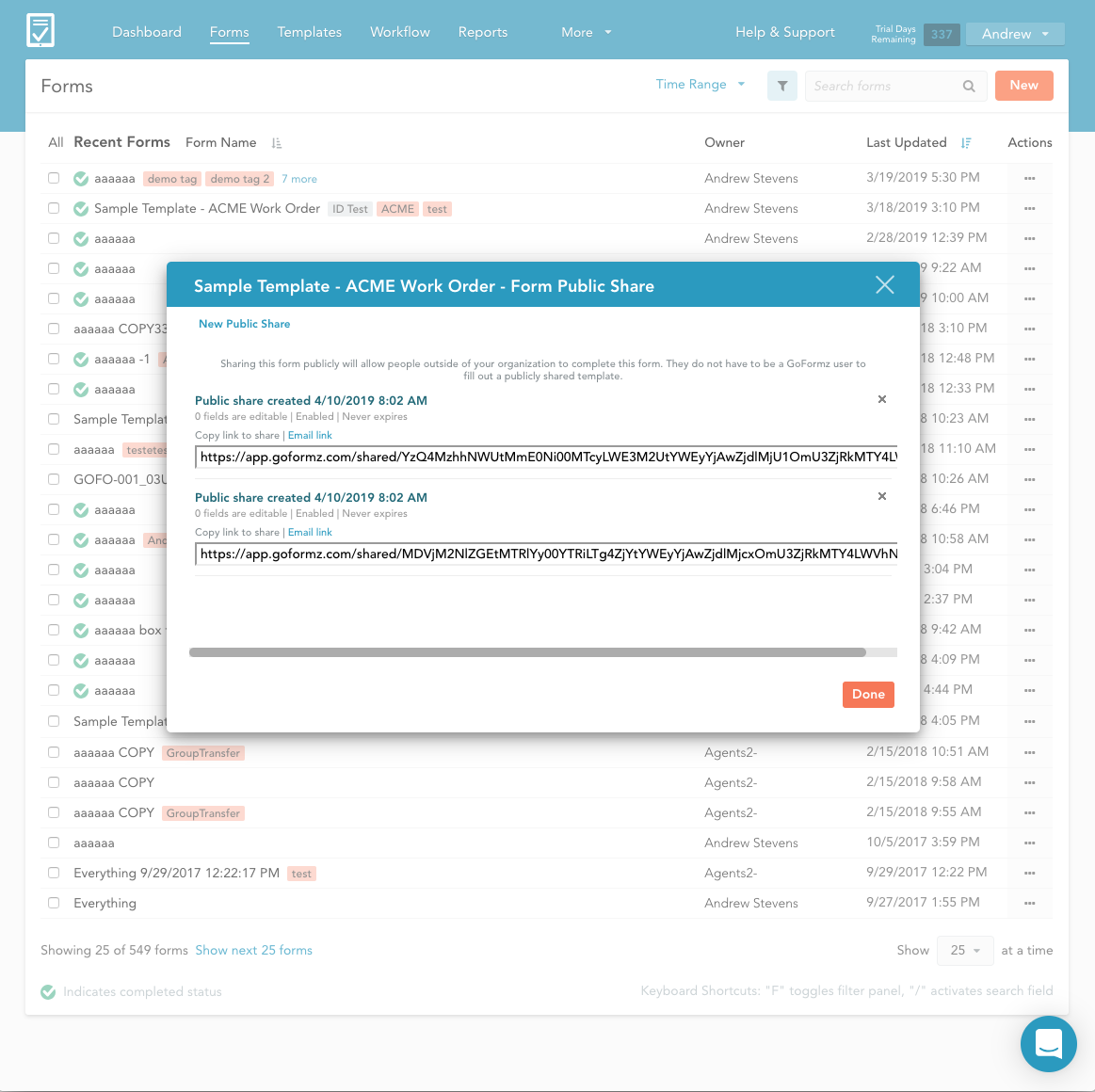Sort by Form Name icon
This screenshot has width=1095, height=1092.
tap(277, 143)
